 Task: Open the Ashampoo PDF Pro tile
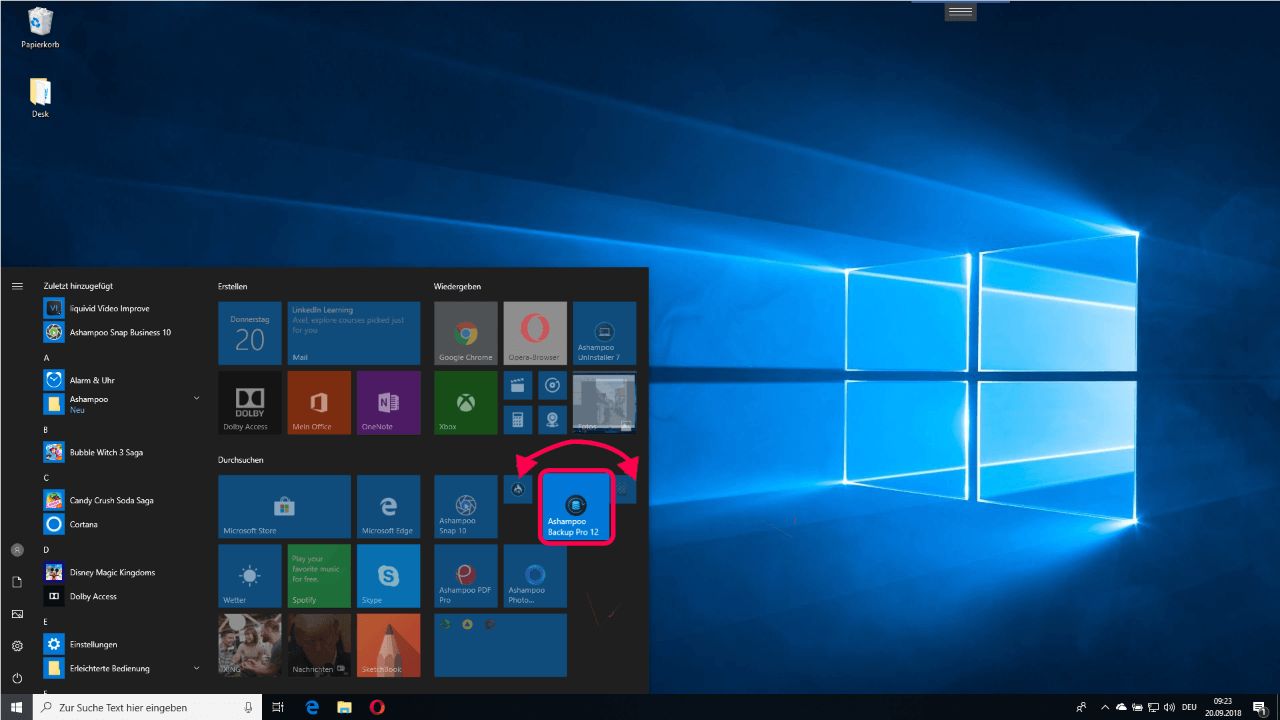[465, 575]
